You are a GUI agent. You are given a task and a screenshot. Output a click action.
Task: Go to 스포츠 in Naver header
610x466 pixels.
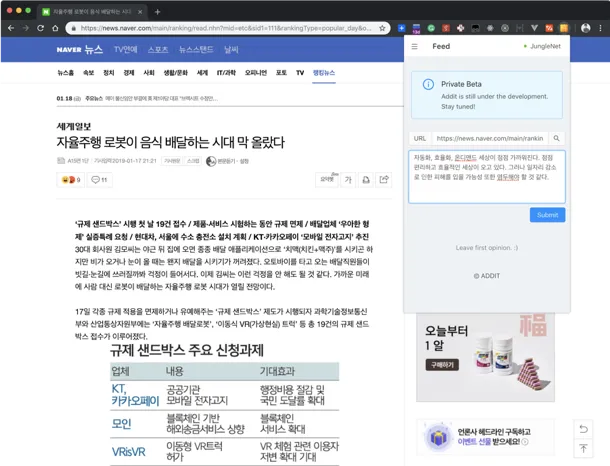[x=158, y=49]
